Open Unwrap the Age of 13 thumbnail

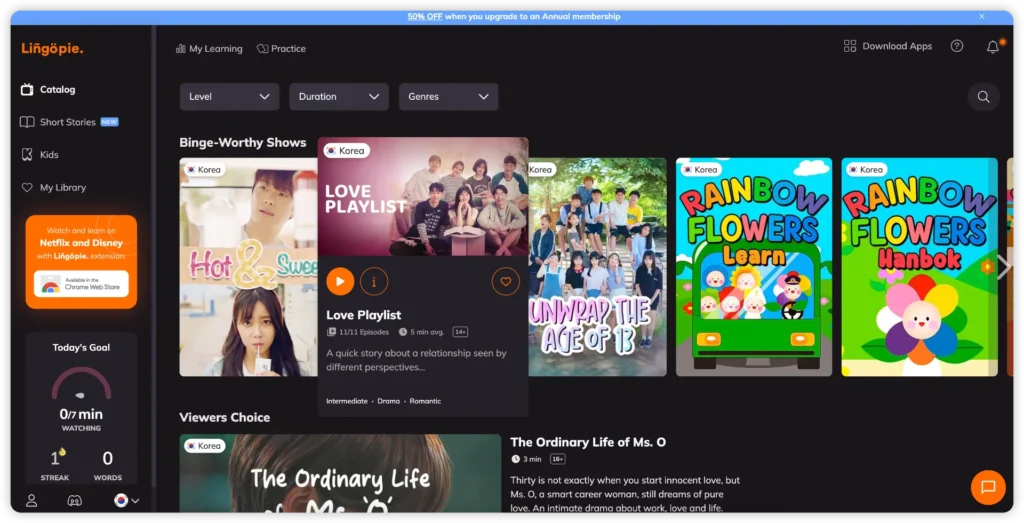point(598,267)
